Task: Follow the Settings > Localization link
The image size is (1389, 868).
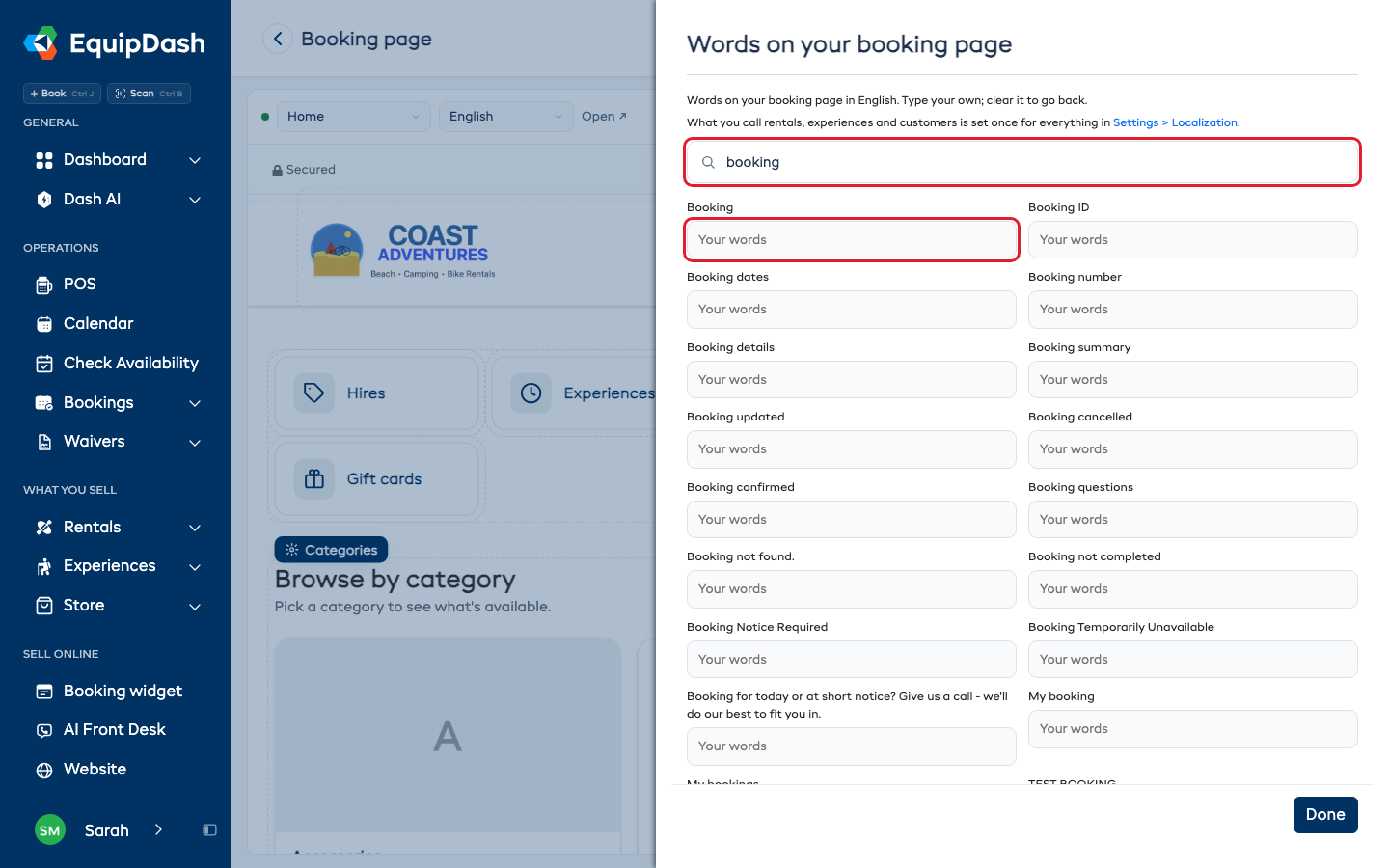Action: 1175,122
